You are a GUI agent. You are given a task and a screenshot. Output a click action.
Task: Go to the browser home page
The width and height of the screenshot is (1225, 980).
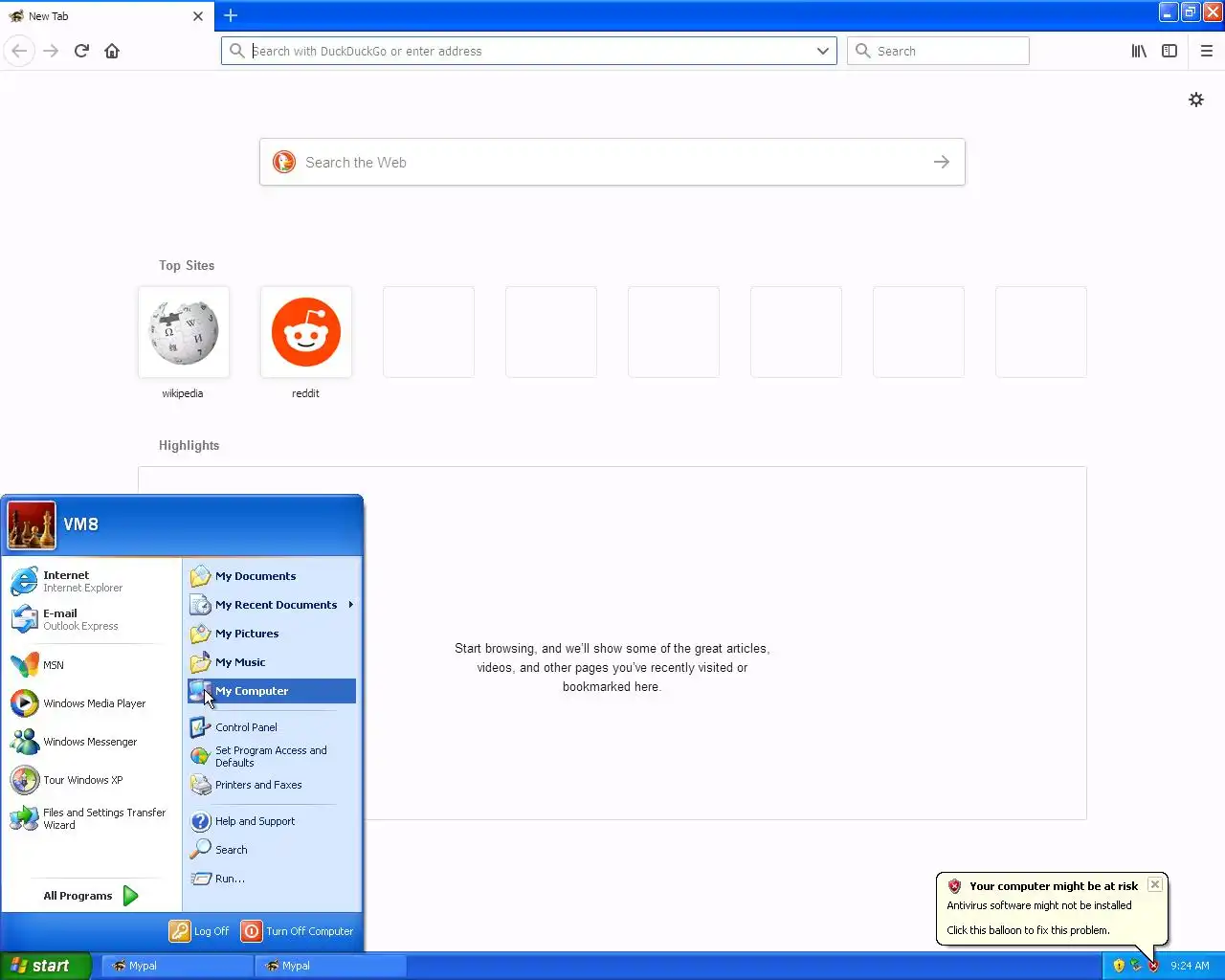point(112,51)
